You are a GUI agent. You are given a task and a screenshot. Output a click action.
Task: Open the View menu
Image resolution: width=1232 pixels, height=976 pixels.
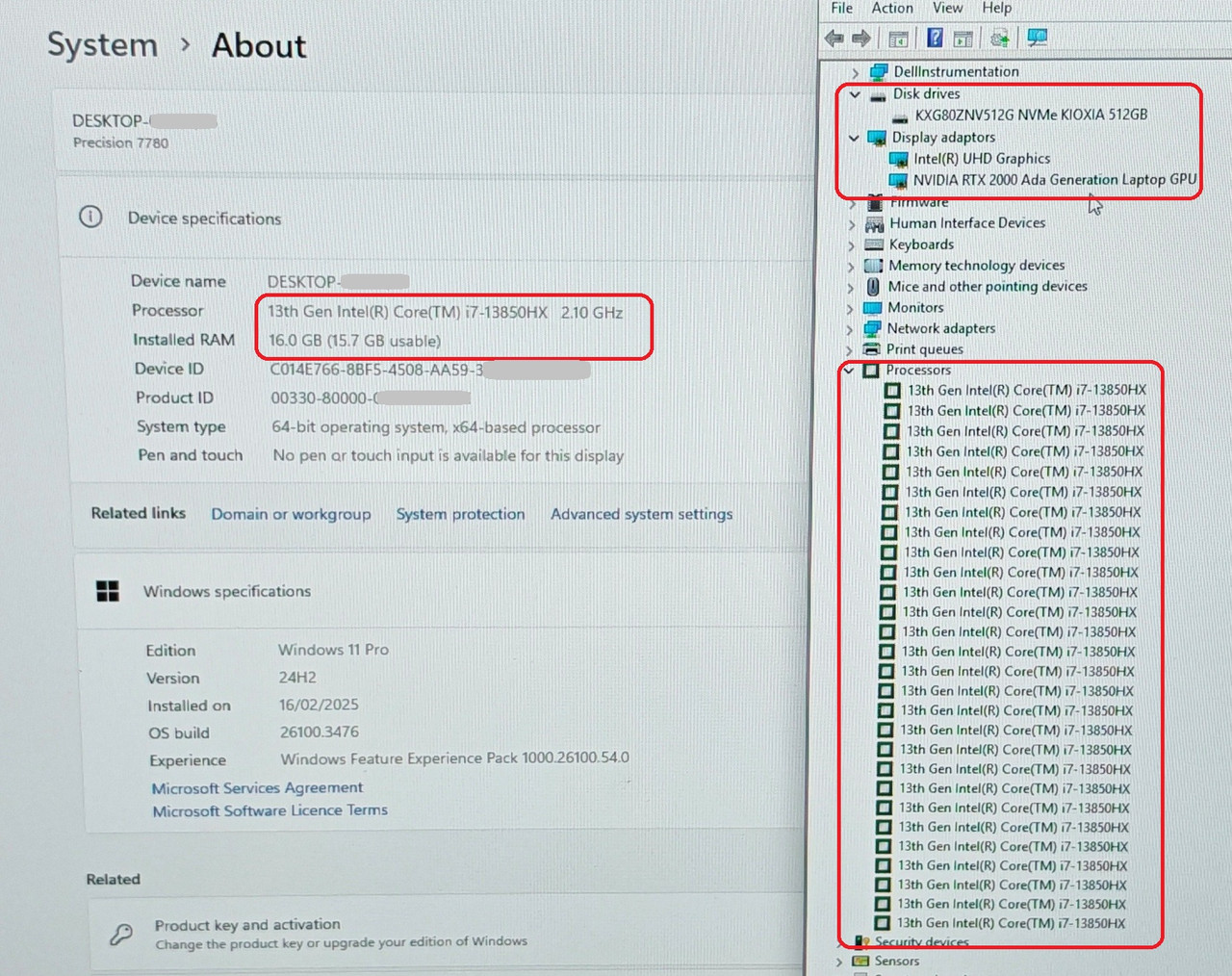click(947, 8)
